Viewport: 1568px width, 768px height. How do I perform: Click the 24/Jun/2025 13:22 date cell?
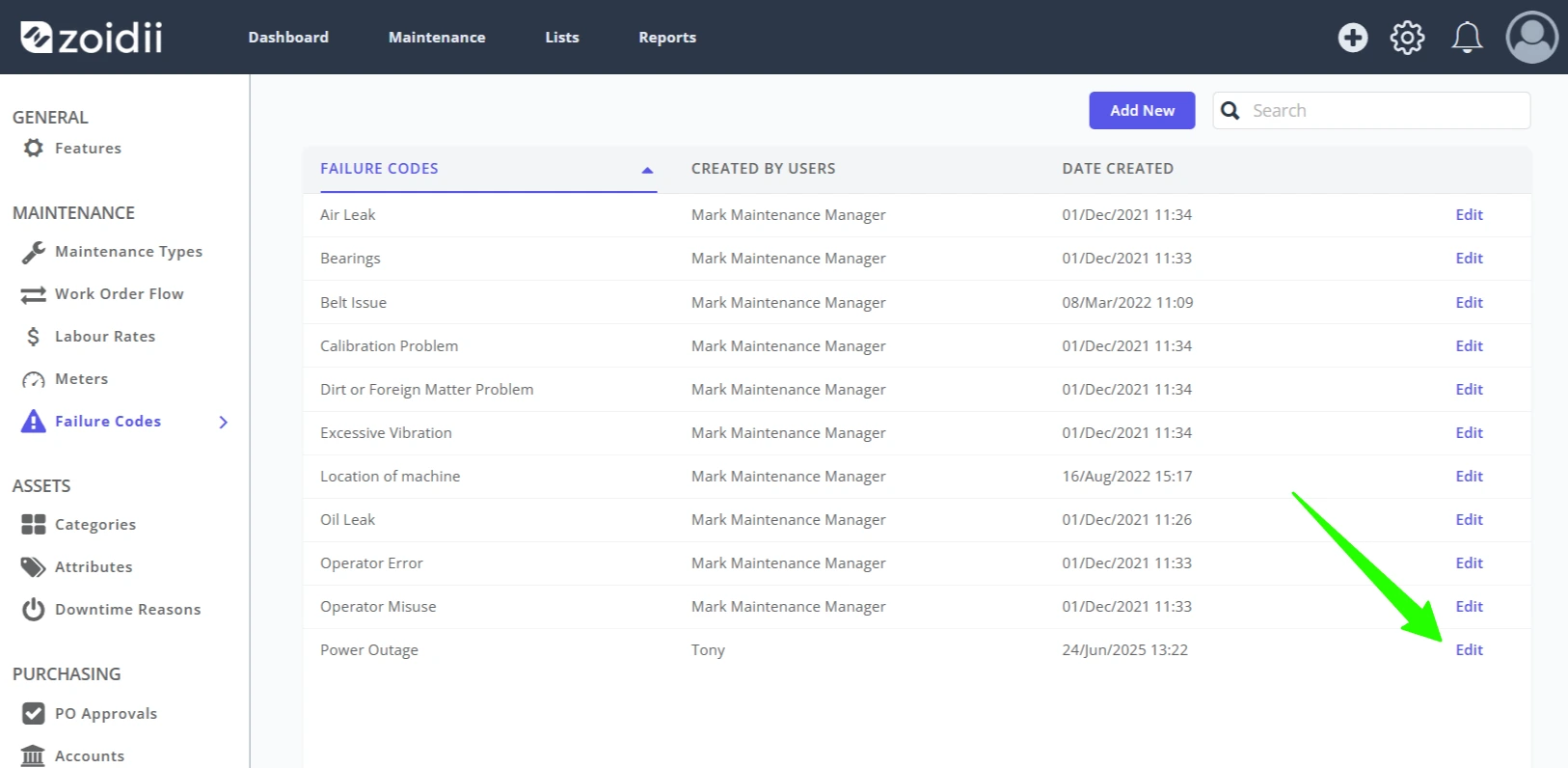pos(1125,650)
